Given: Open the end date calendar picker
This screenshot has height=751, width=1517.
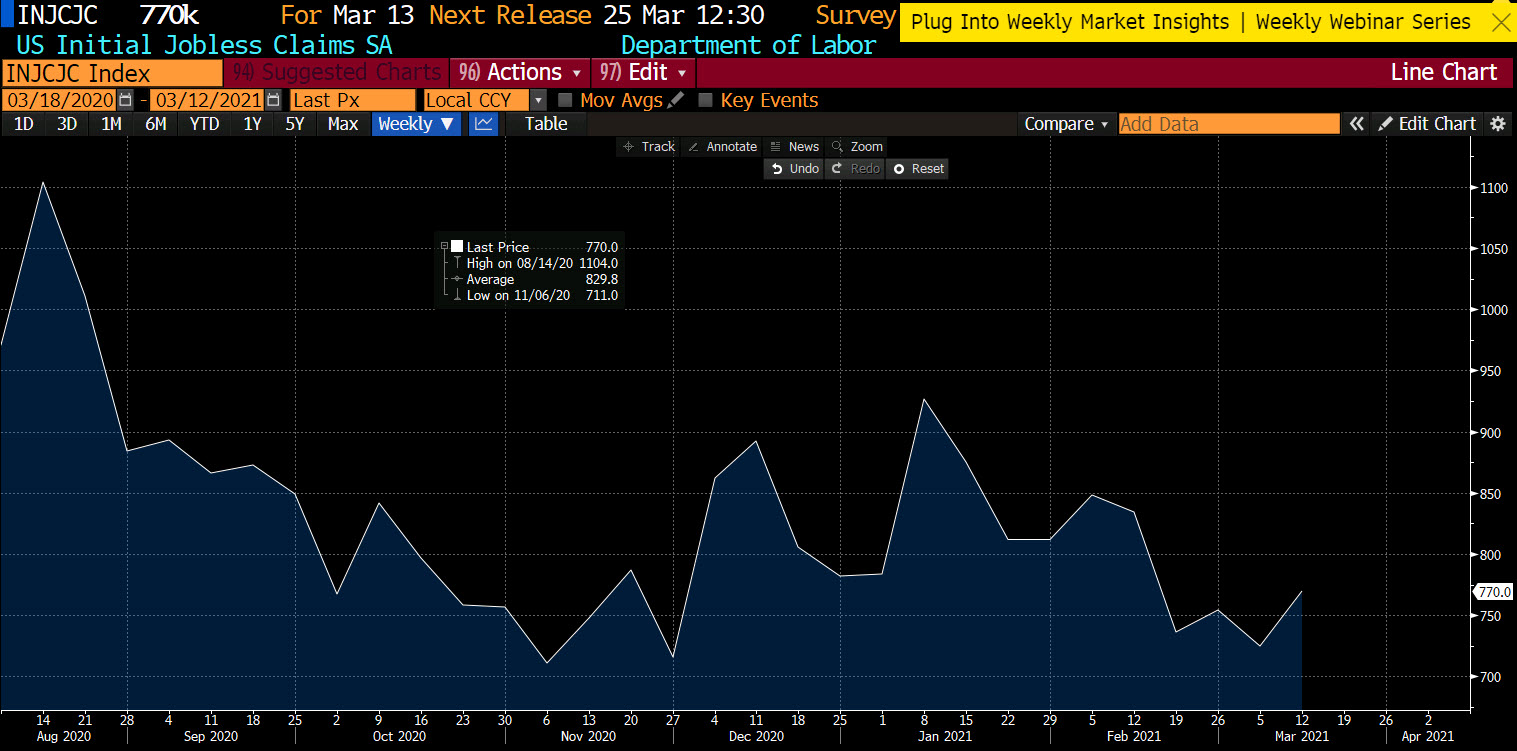Looking at the screenshot, I should (273, 100).
